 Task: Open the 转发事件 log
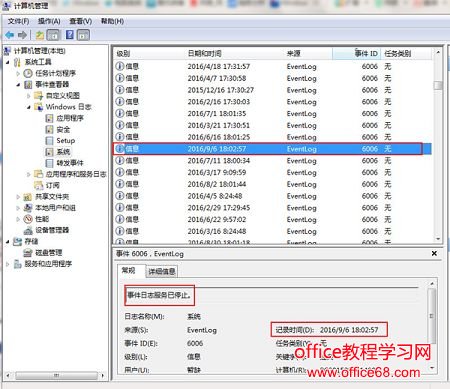point(70,163)
